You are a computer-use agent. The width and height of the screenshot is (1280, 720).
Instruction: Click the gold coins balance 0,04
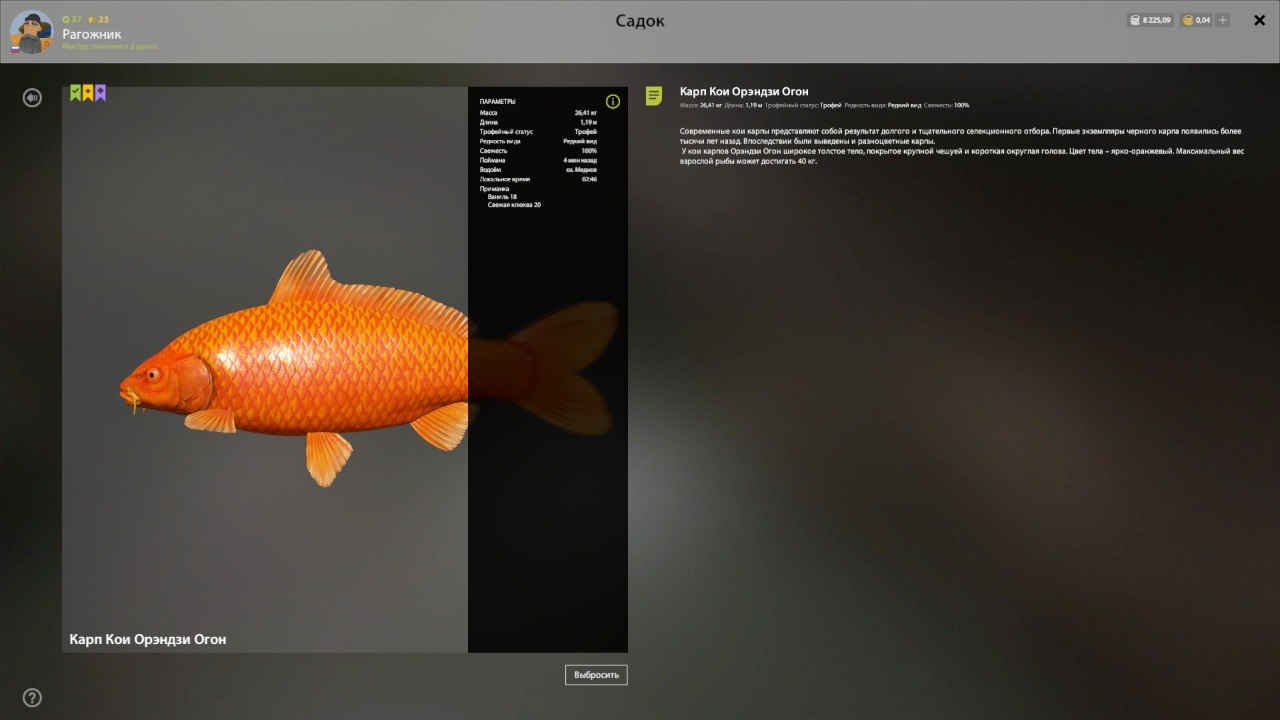point(1196,20)
